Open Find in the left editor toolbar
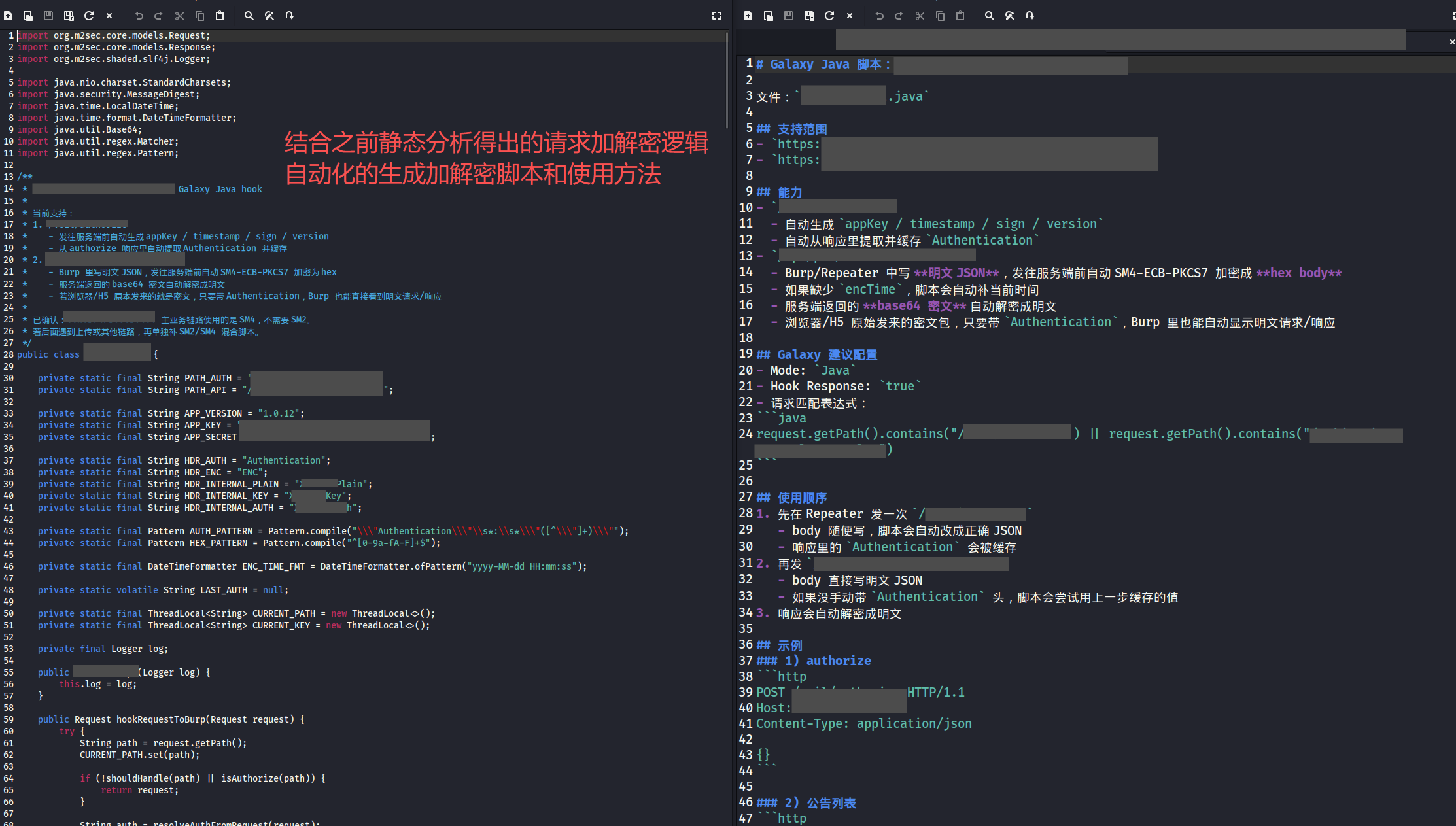 [x=249, y=16]
